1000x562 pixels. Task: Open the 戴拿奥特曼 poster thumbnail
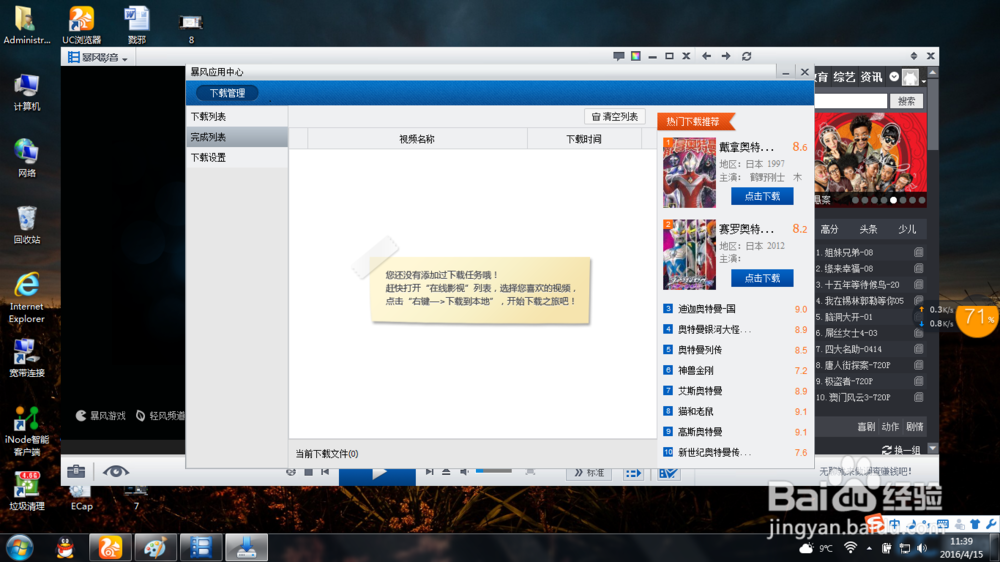click(689, 173)
